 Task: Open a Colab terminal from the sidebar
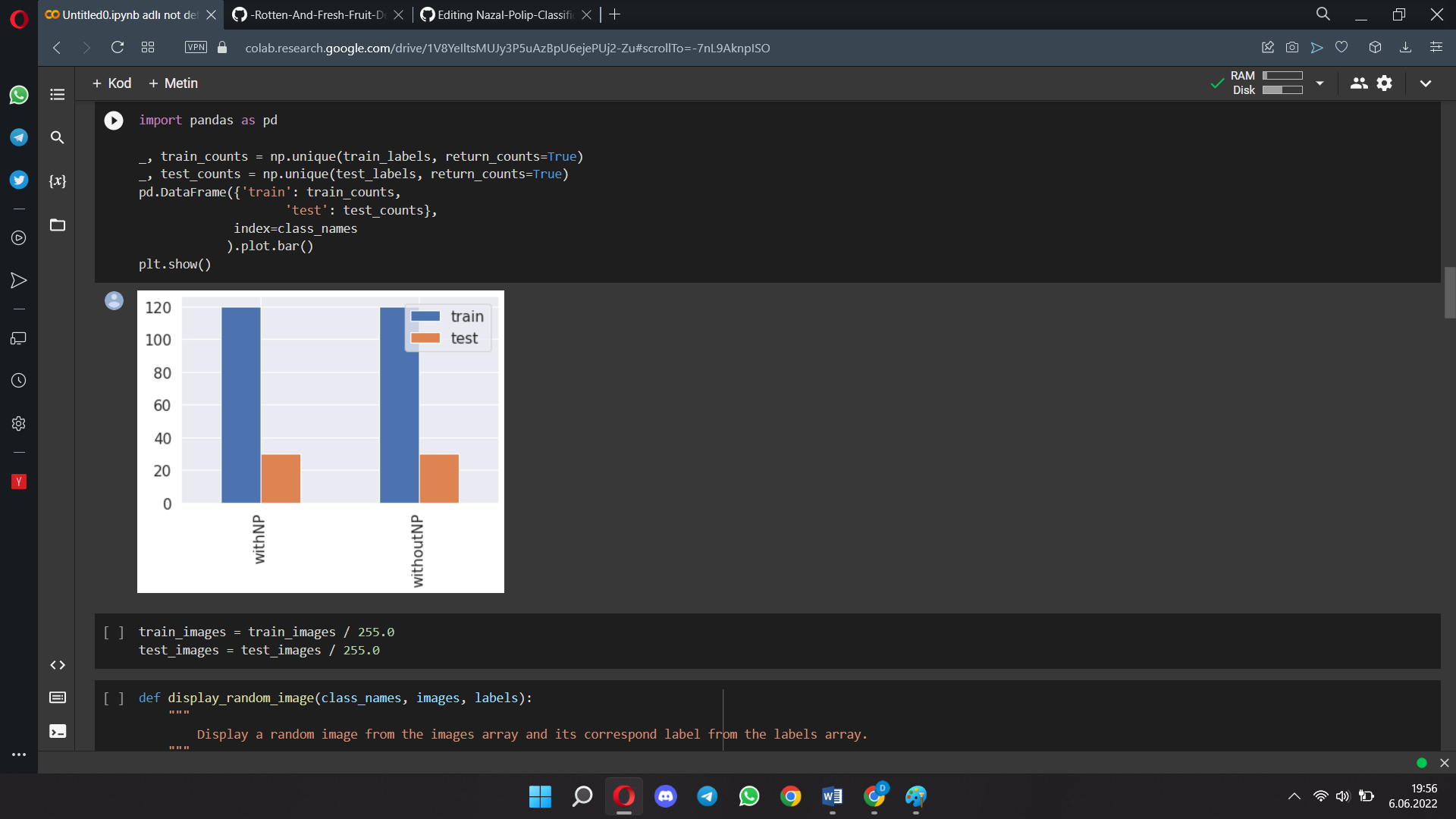point(57,731)
